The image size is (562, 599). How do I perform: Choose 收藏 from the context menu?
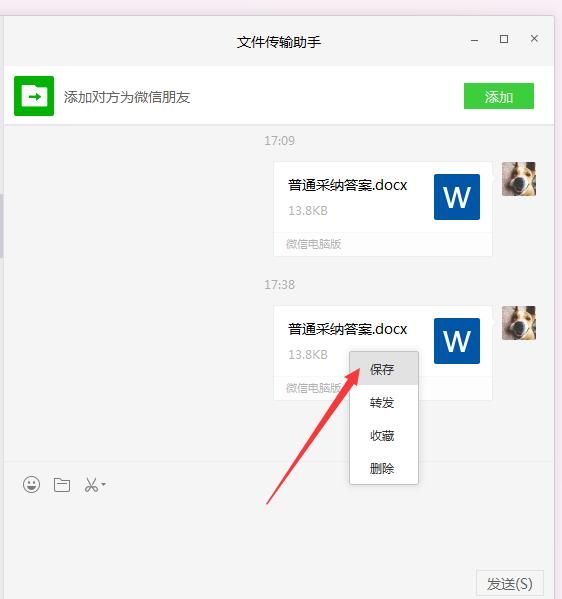click(384, 435)
